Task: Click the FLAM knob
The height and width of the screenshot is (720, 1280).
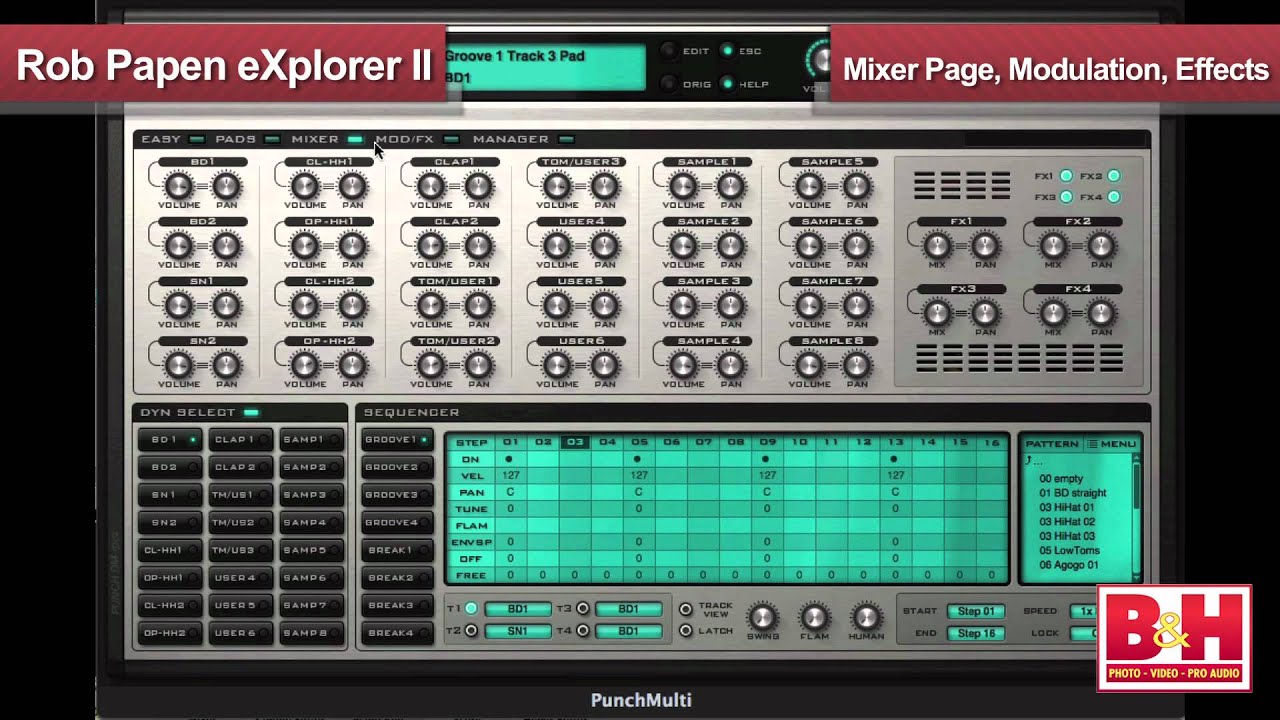Action: pos(814,617)
